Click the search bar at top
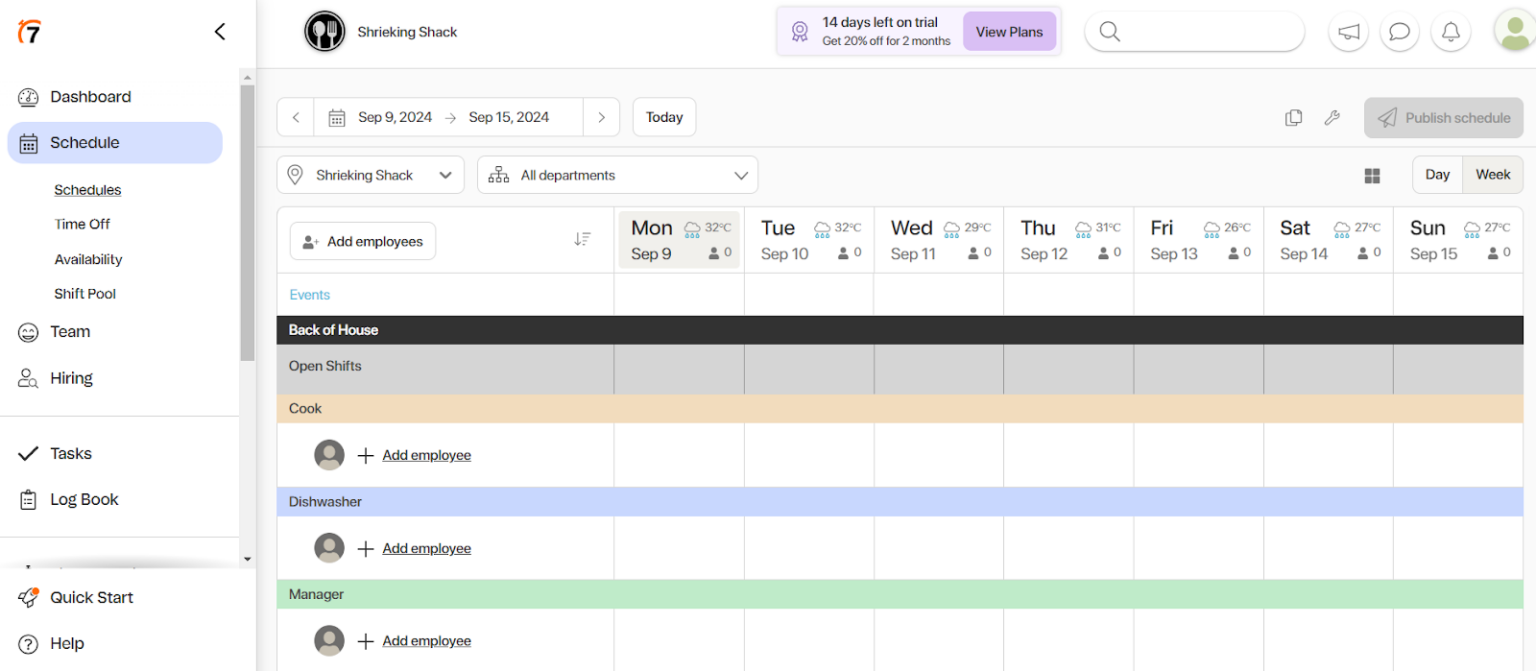Viewport: 1536px width, 671px height. click(x=1193, y=31)
